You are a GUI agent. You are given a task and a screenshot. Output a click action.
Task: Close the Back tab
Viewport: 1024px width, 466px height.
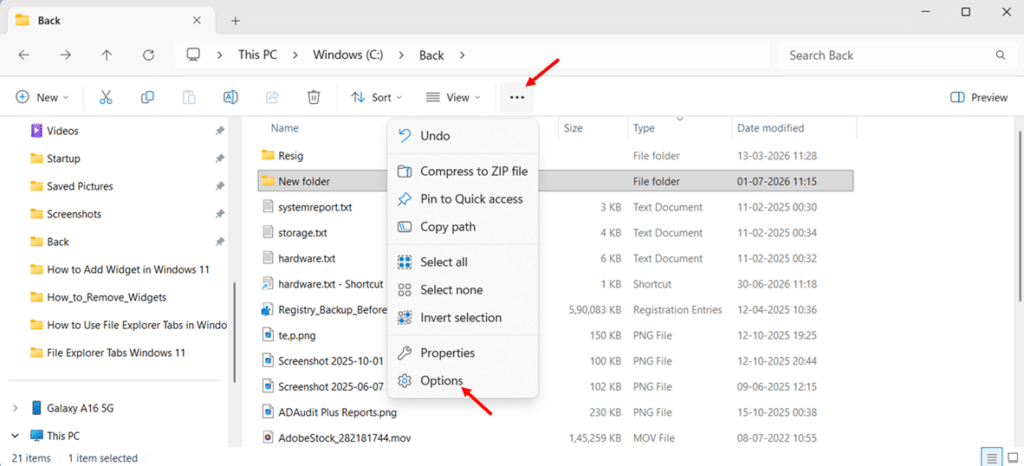[197, 20]
